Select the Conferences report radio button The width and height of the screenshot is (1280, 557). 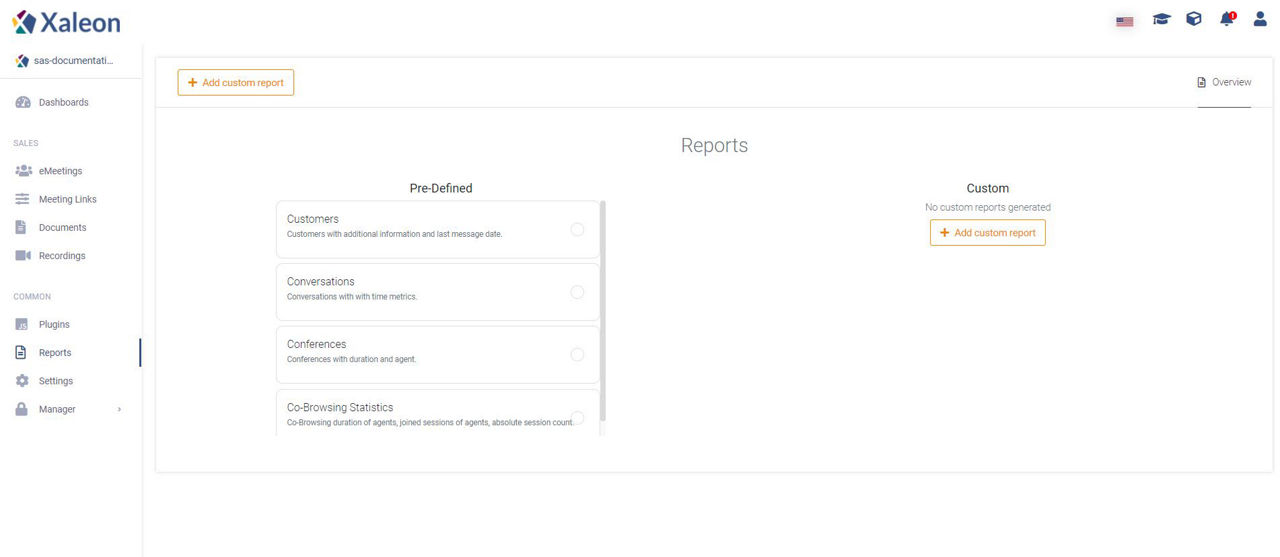pyautogui.click(x=577, y=354)
